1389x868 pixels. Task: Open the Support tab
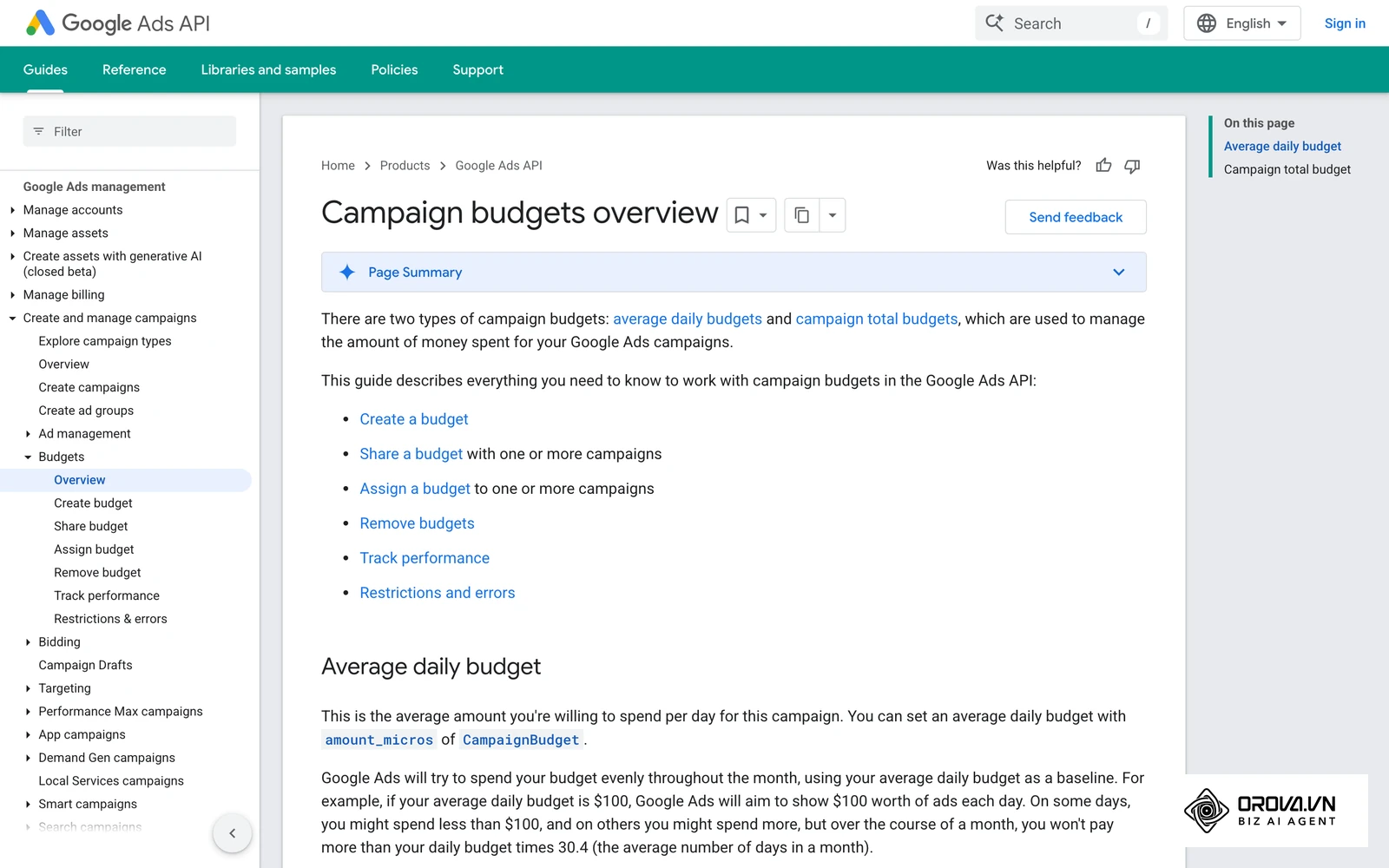477,69
